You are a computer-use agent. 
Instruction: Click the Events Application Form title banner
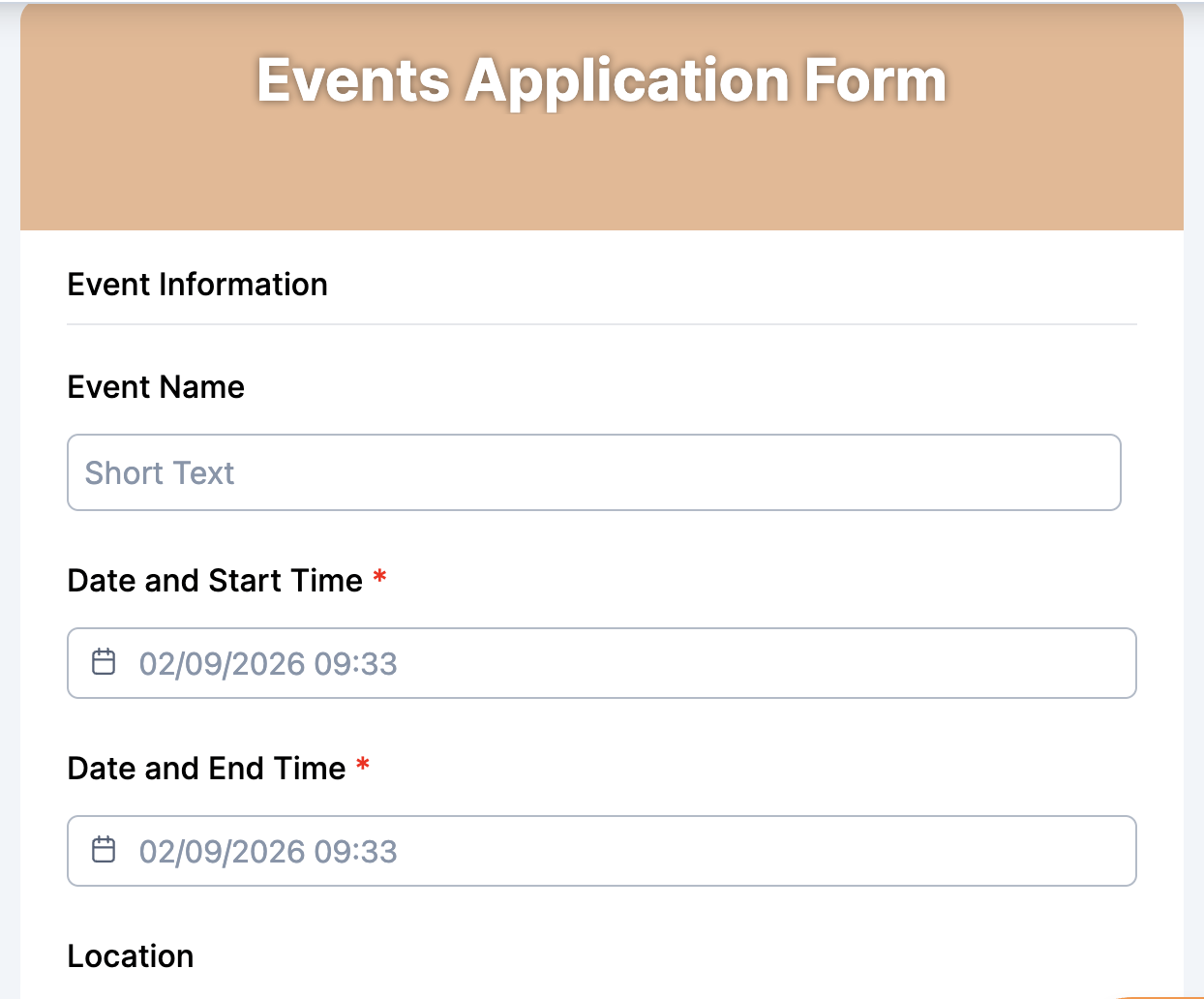coord(600,80)
